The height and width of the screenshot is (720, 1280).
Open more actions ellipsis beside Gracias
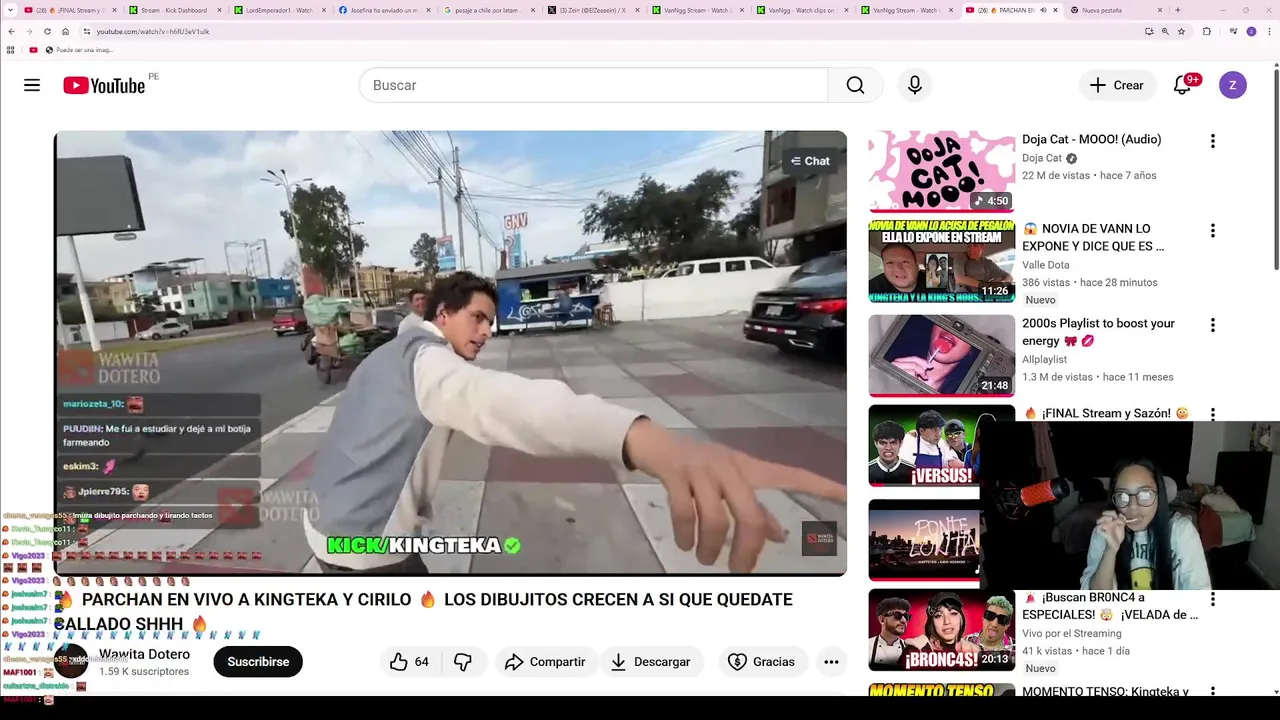point(831,662)
